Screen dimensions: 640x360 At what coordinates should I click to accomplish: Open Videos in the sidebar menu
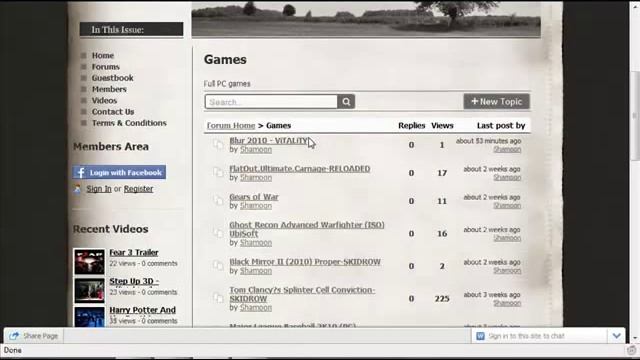104,100
